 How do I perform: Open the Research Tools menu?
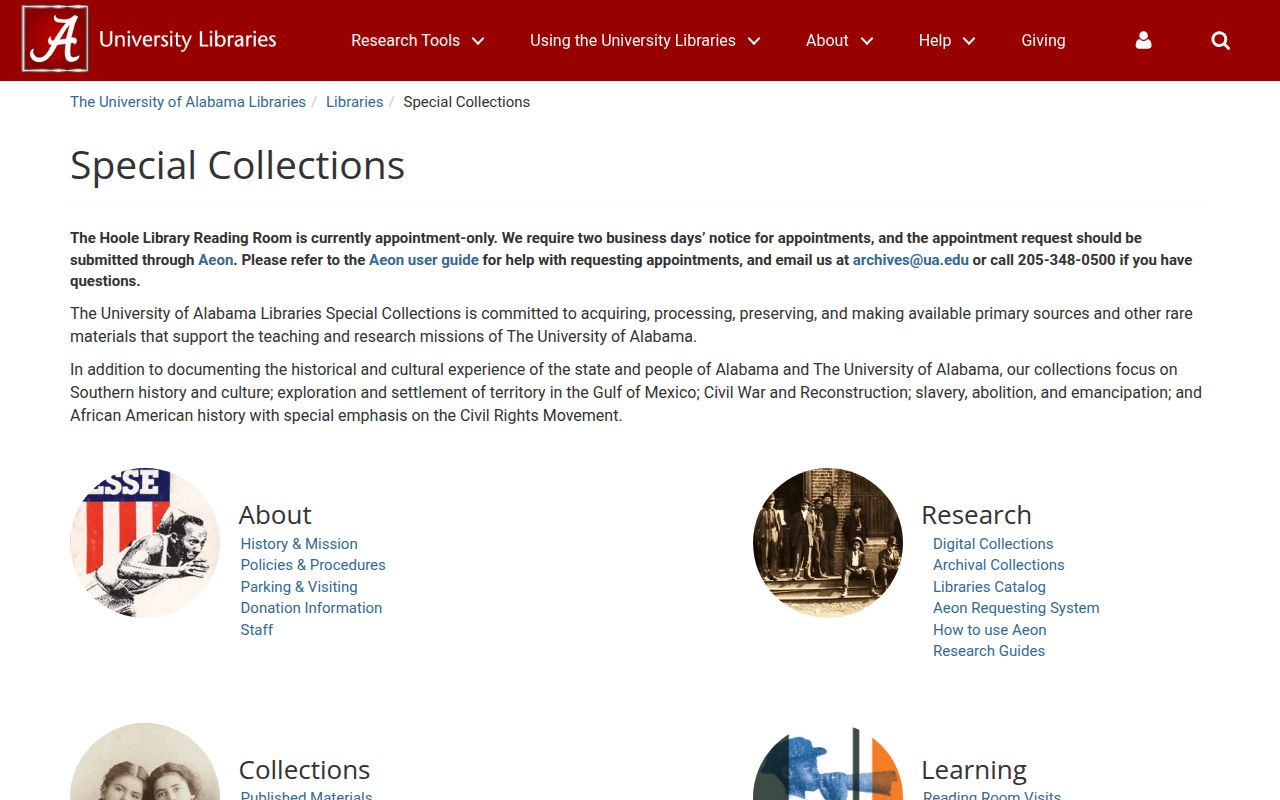(405, 40)
